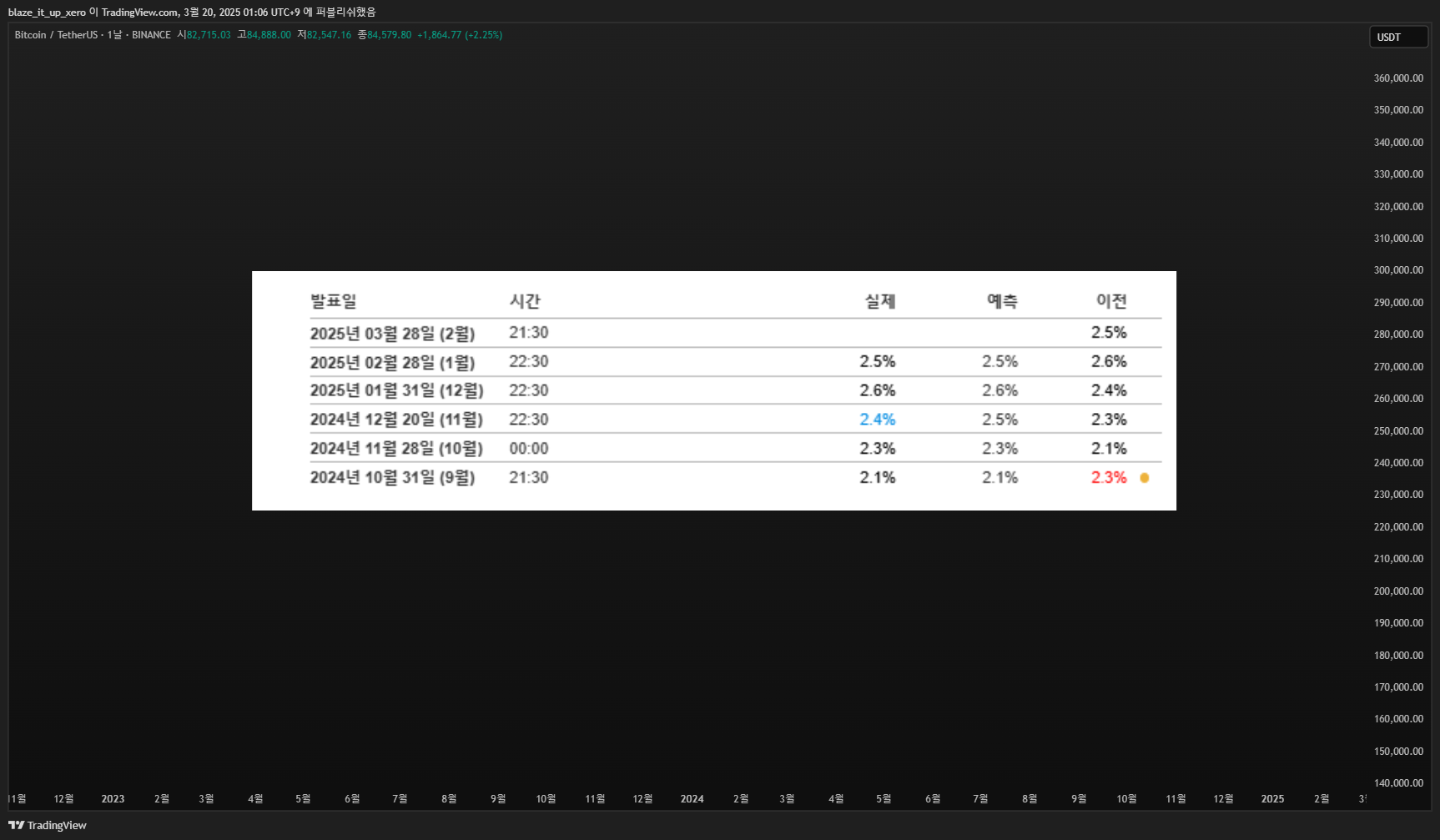Select the row 2025년 02월 28일 (1월)
The width and height of the screenshot is (1440, 840).
735,362
